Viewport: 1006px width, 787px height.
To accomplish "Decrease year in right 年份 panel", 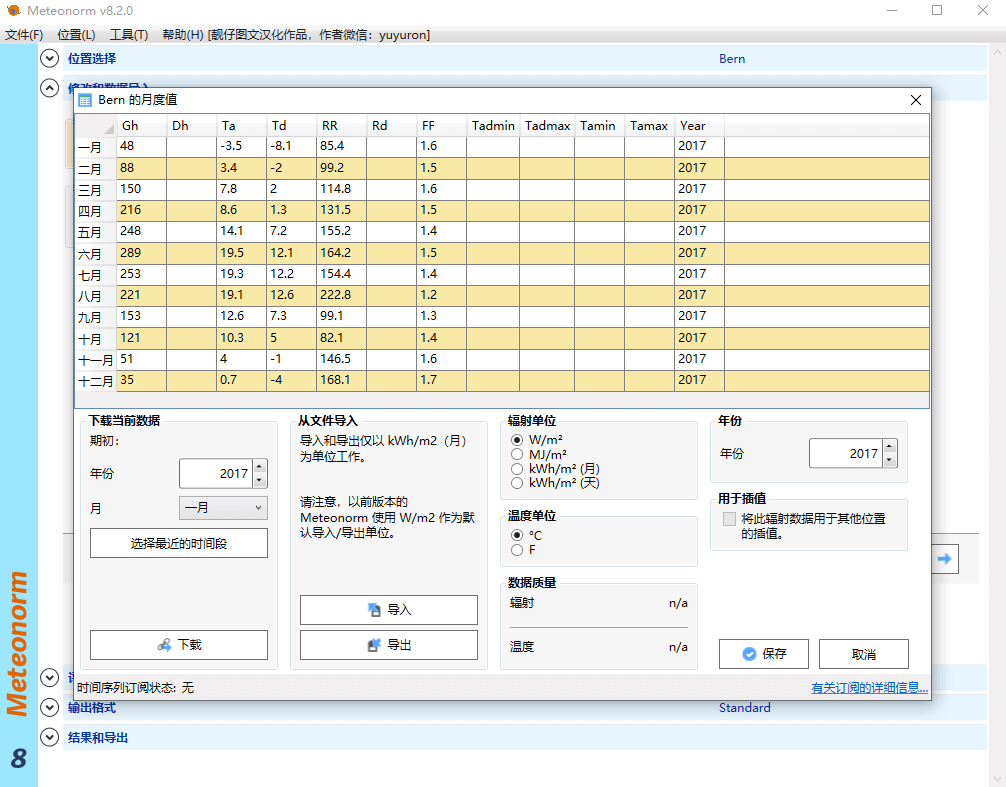I will 889,461.
